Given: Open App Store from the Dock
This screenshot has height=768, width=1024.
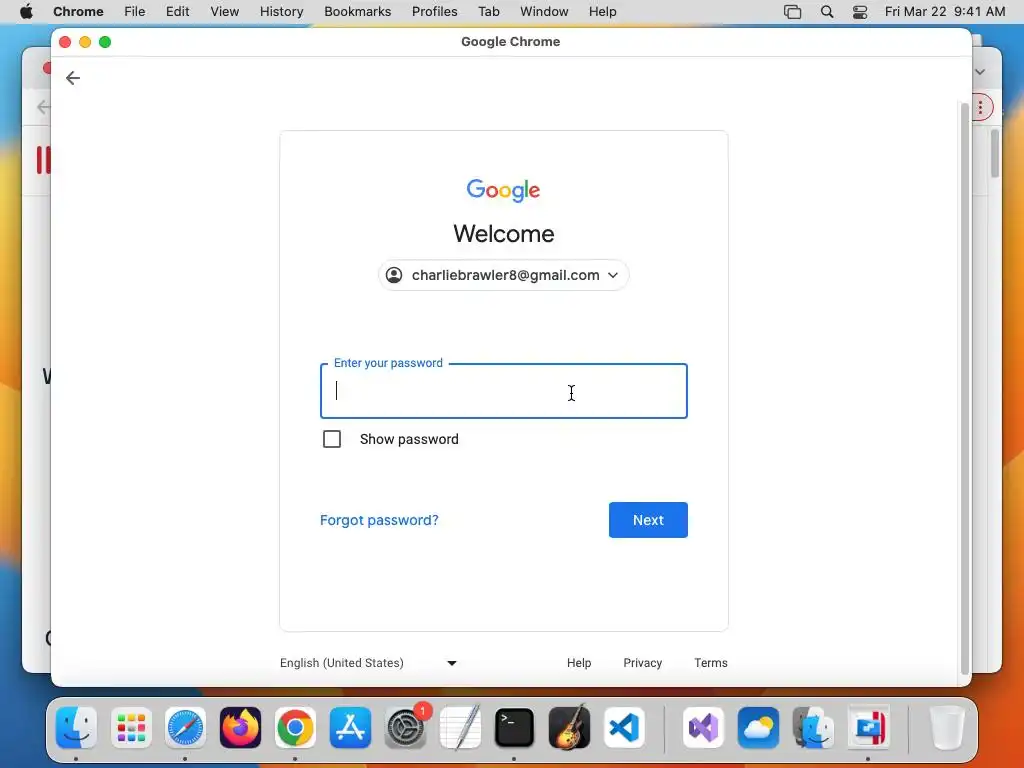Looking at the screenshot, I should 350,728.
